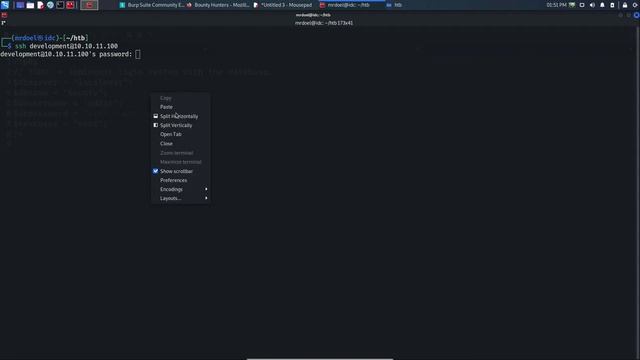This screenshot has width=640, height=360.
Task: Expand the Layouts... submenu
Action: point(180,198)
